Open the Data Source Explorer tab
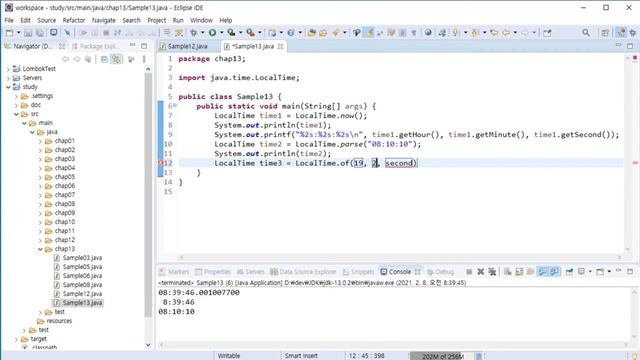 coord(303,271)
